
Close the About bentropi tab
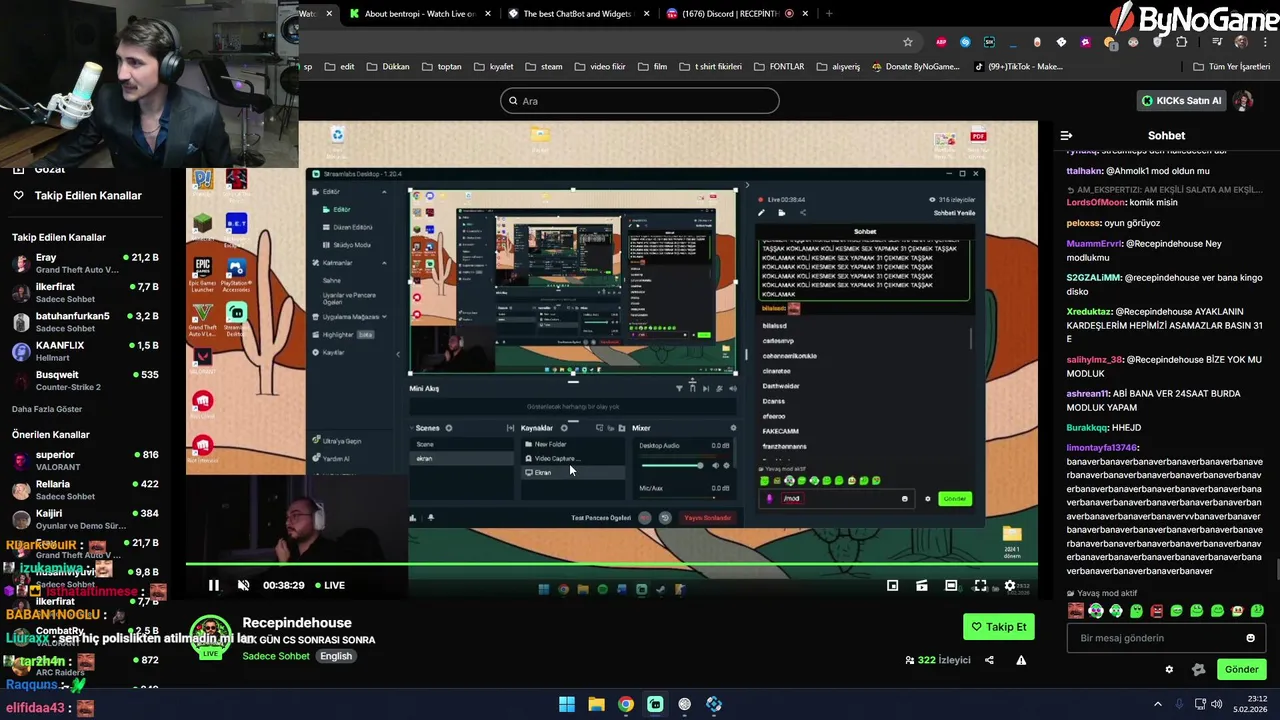click(488, 14)
